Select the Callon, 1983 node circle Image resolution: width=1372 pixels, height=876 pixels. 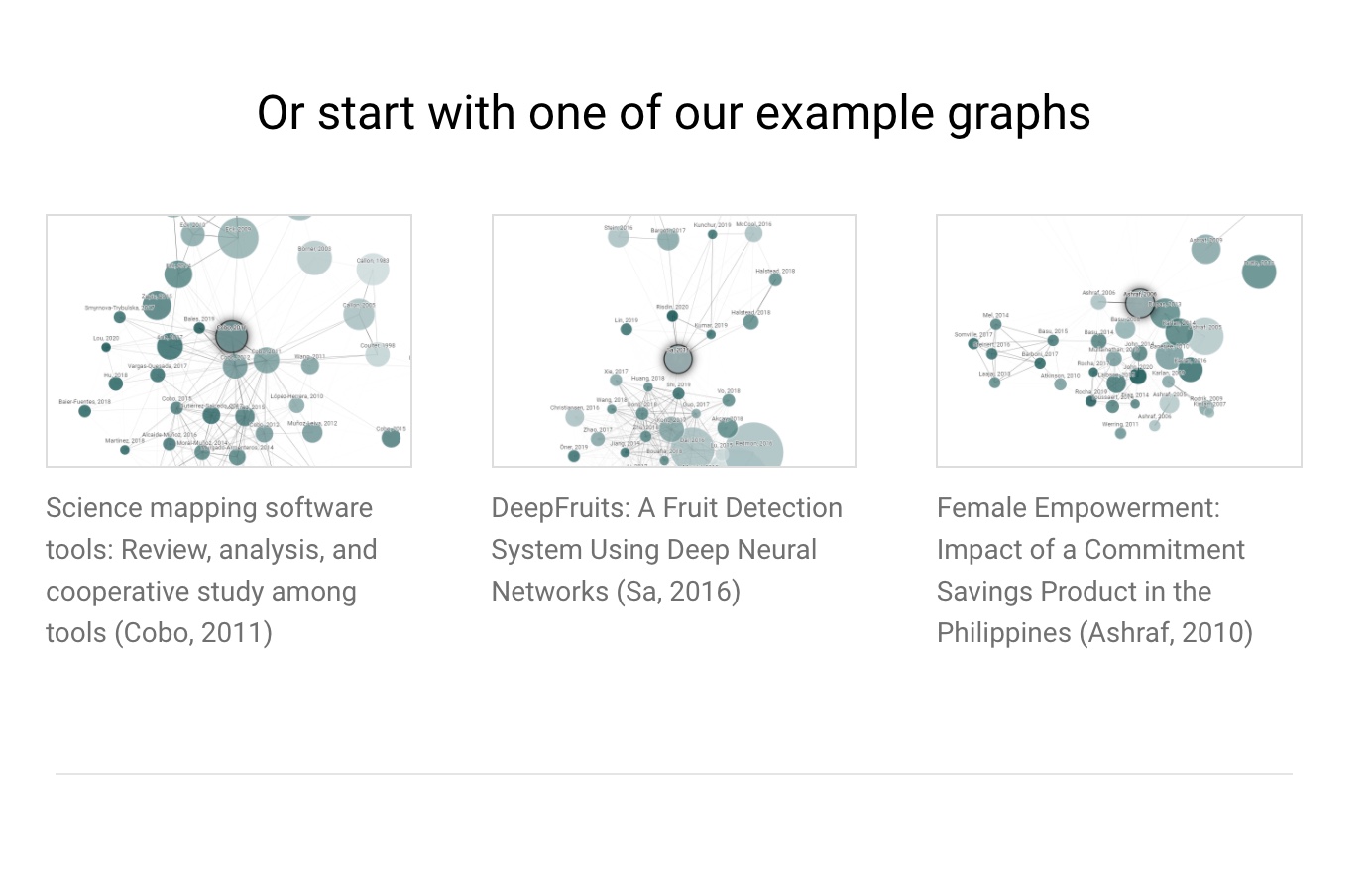(373, 270)
